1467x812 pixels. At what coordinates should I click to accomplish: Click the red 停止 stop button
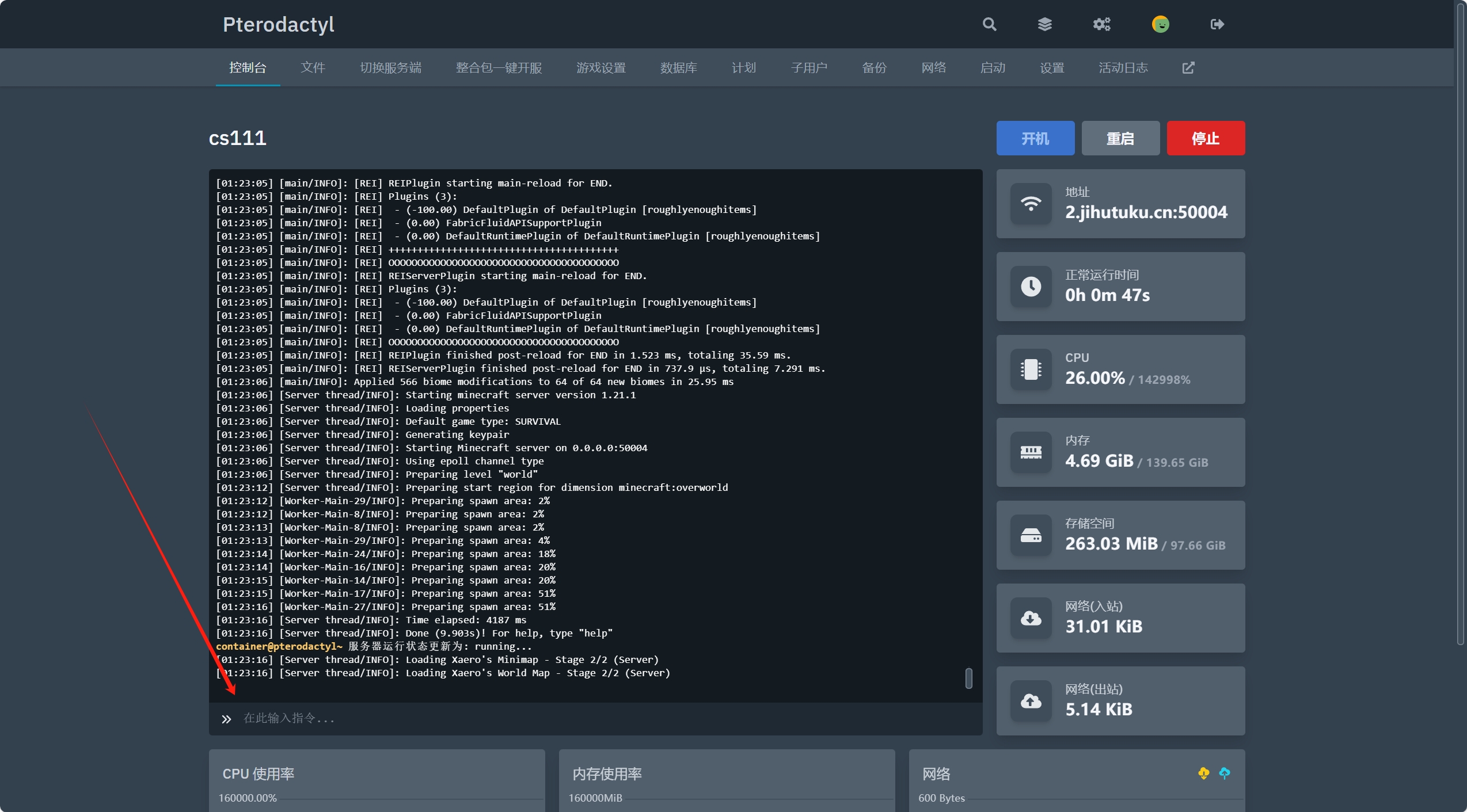click(1206, 138)
